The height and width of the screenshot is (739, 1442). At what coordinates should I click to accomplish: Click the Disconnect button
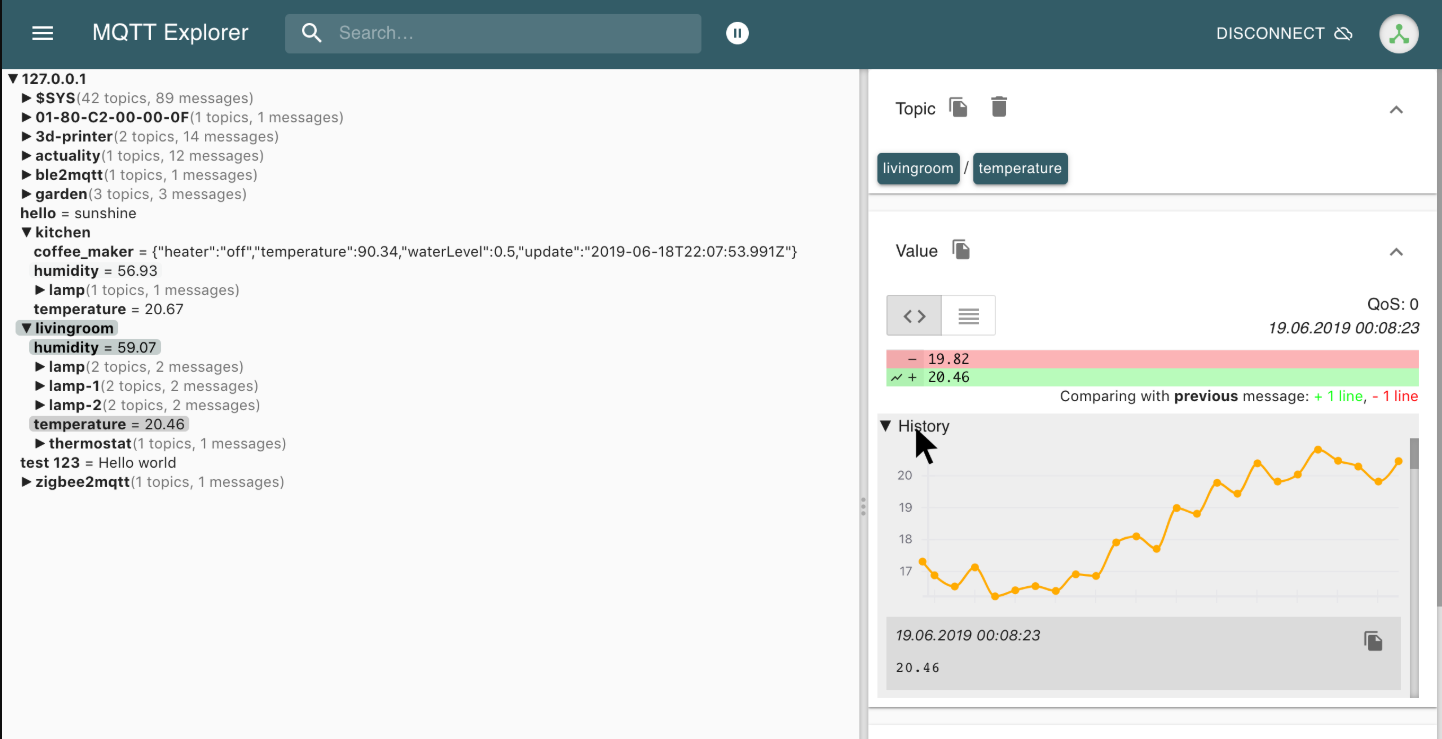1283,33
